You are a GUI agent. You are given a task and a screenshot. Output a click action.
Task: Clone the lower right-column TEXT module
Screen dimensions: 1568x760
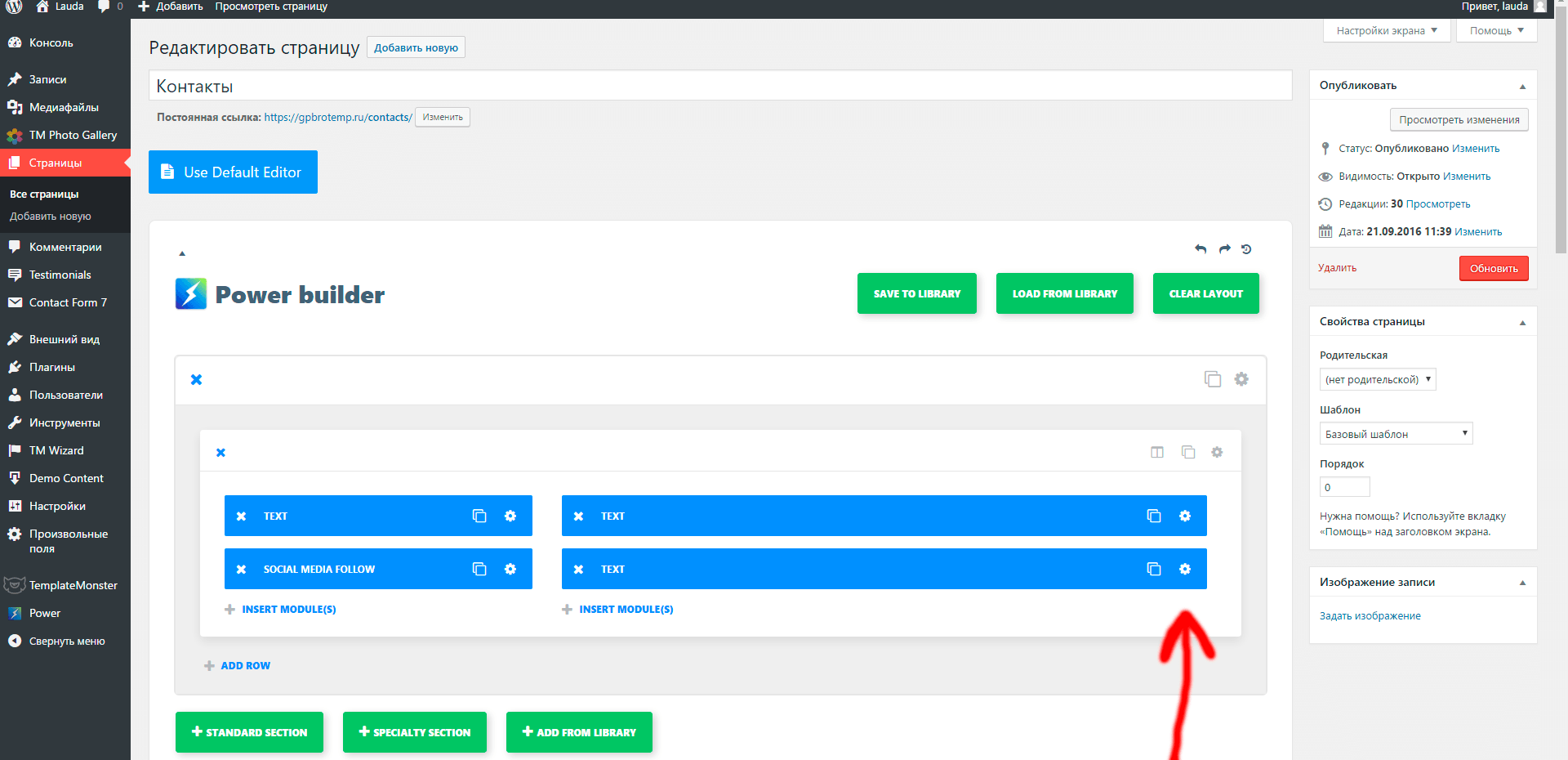(x=1154, y=569)
